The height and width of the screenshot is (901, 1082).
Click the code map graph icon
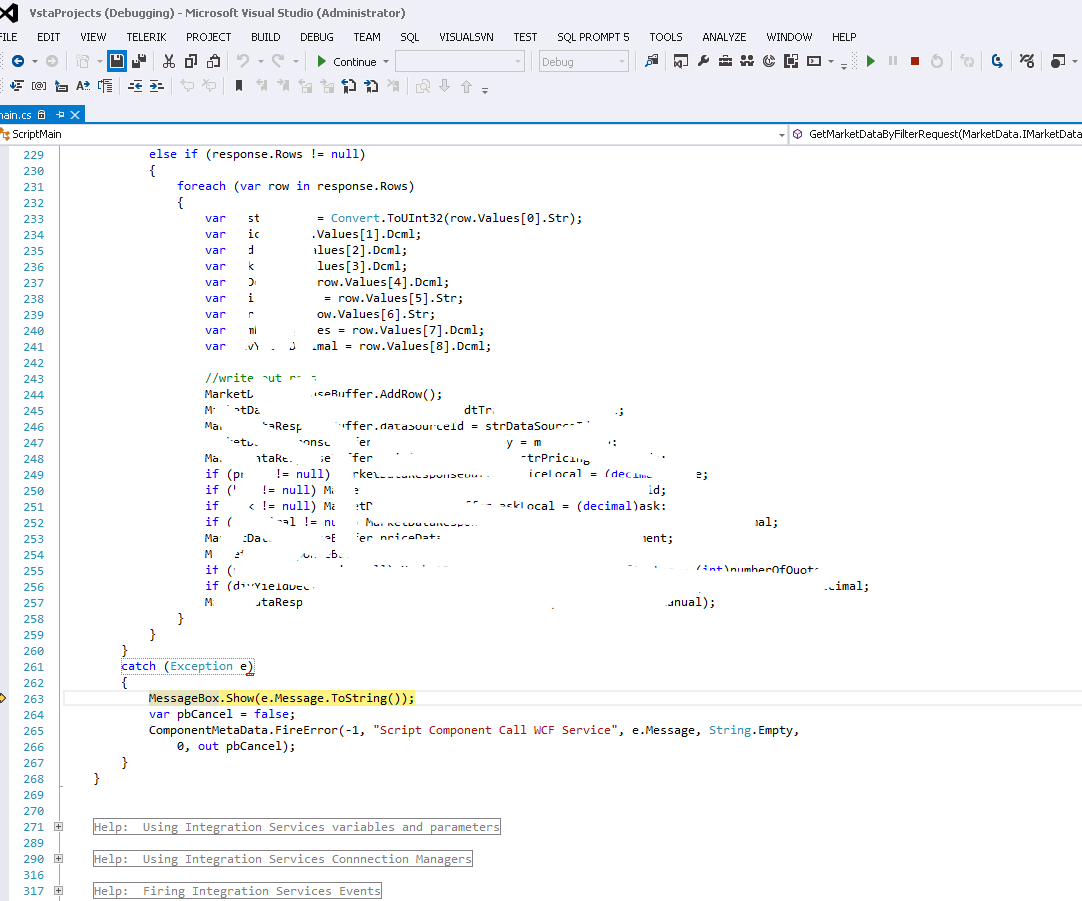click(1027, 61)
